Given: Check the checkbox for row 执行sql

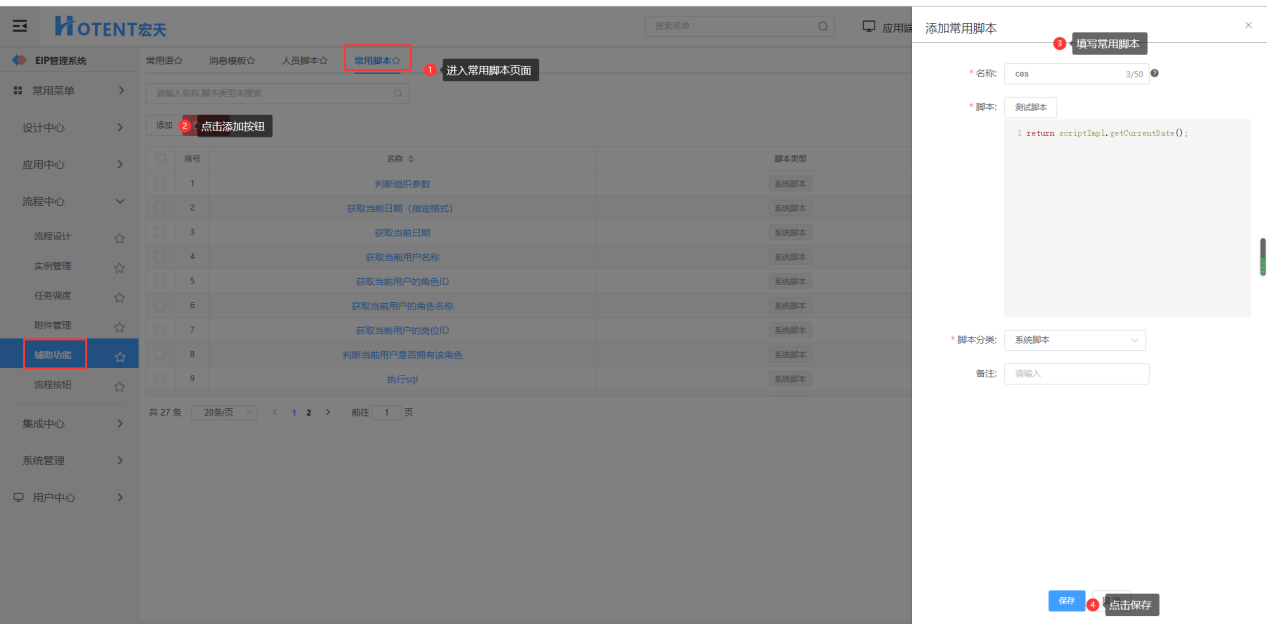Looking at the screenshot, I should tap(160, 379).
